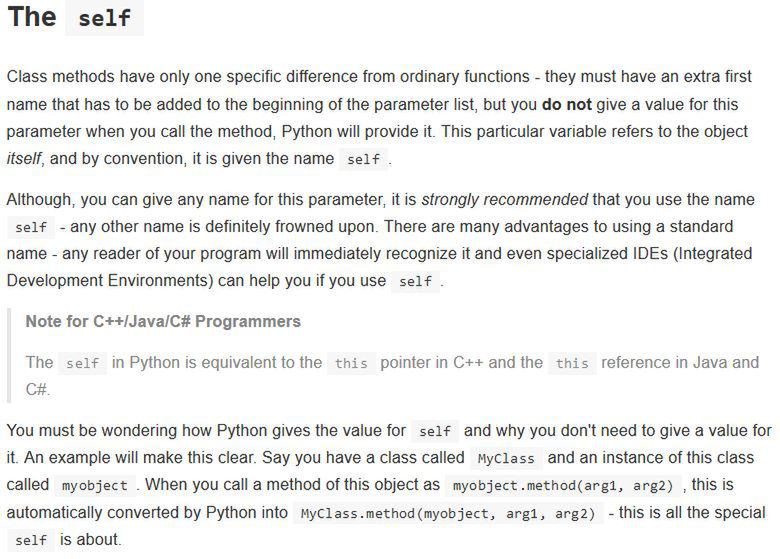Click the self code in the note block
The width and height of the screenshot is (780, 559).
click(83, 363)
